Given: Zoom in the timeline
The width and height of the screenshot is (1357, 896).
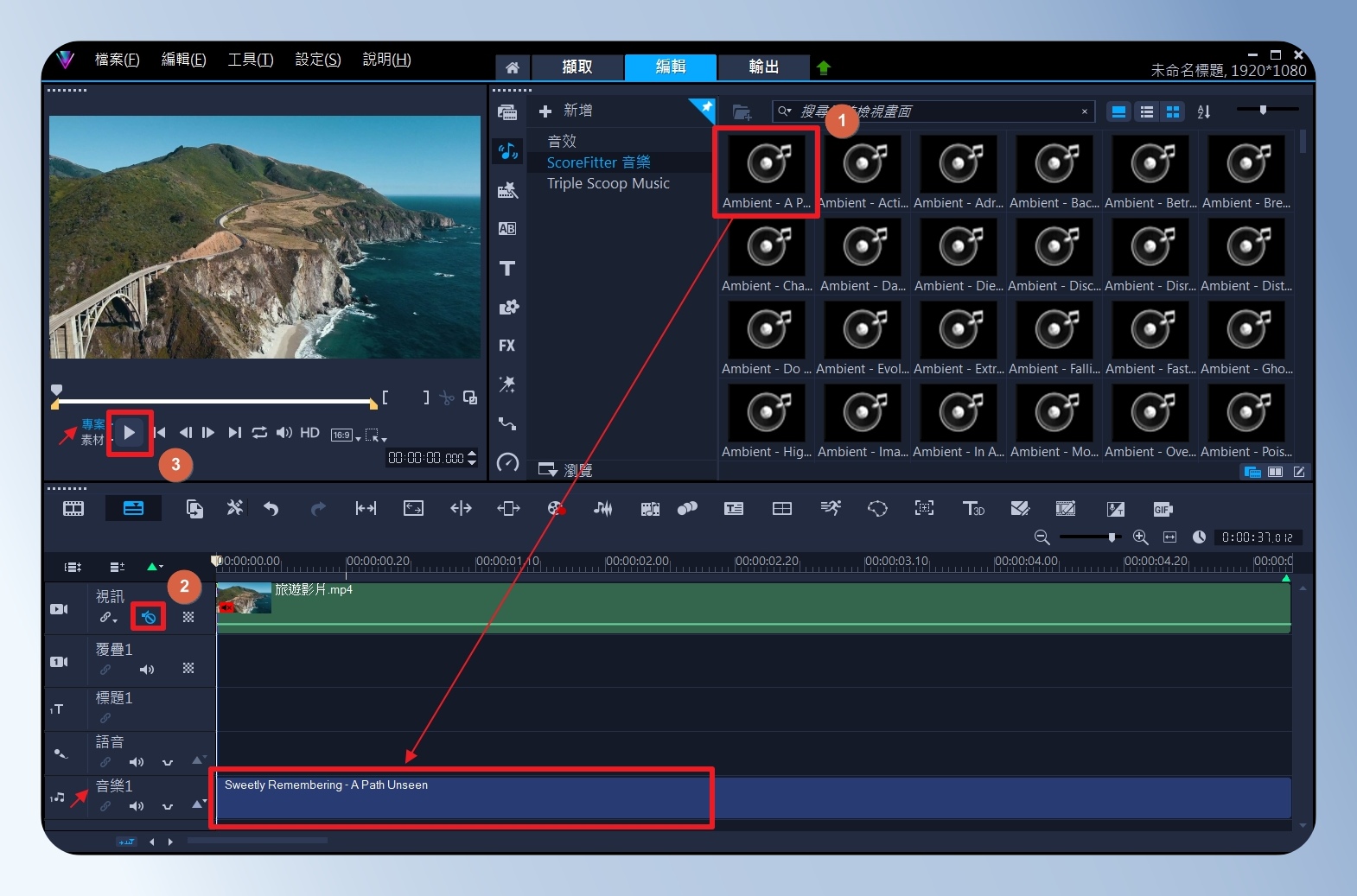Looking at the screenshot, I should [1141, 537].
